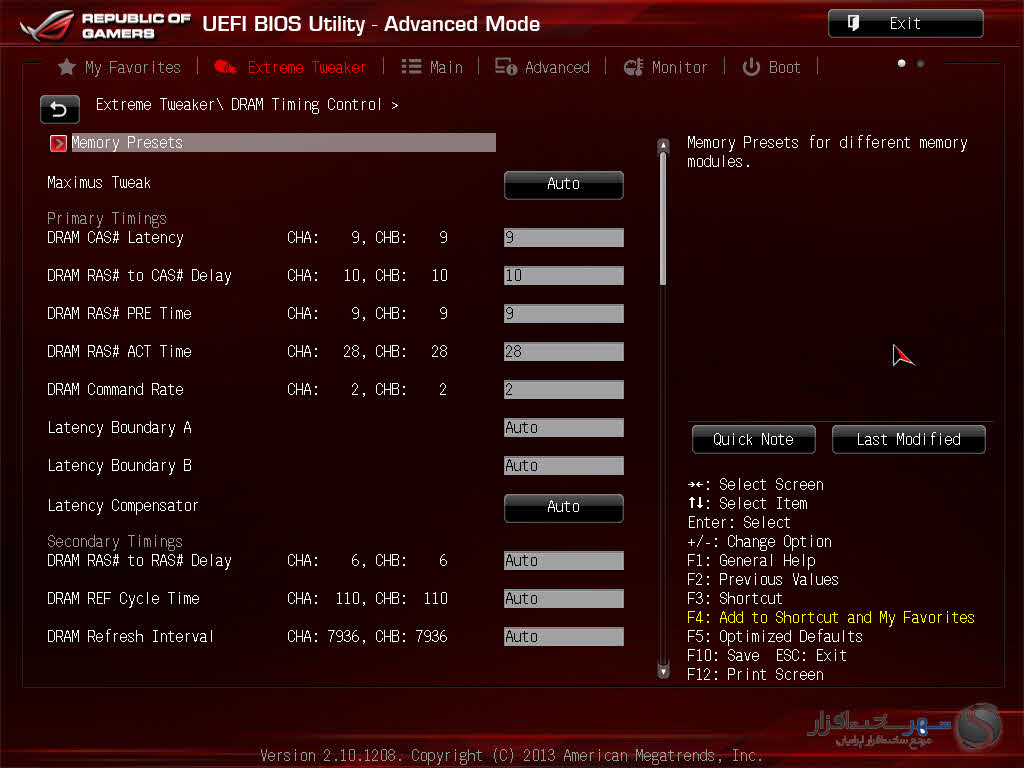Click the Advanced tab icon
This screenshot has width=1024, height=768.
pos(506,67)
